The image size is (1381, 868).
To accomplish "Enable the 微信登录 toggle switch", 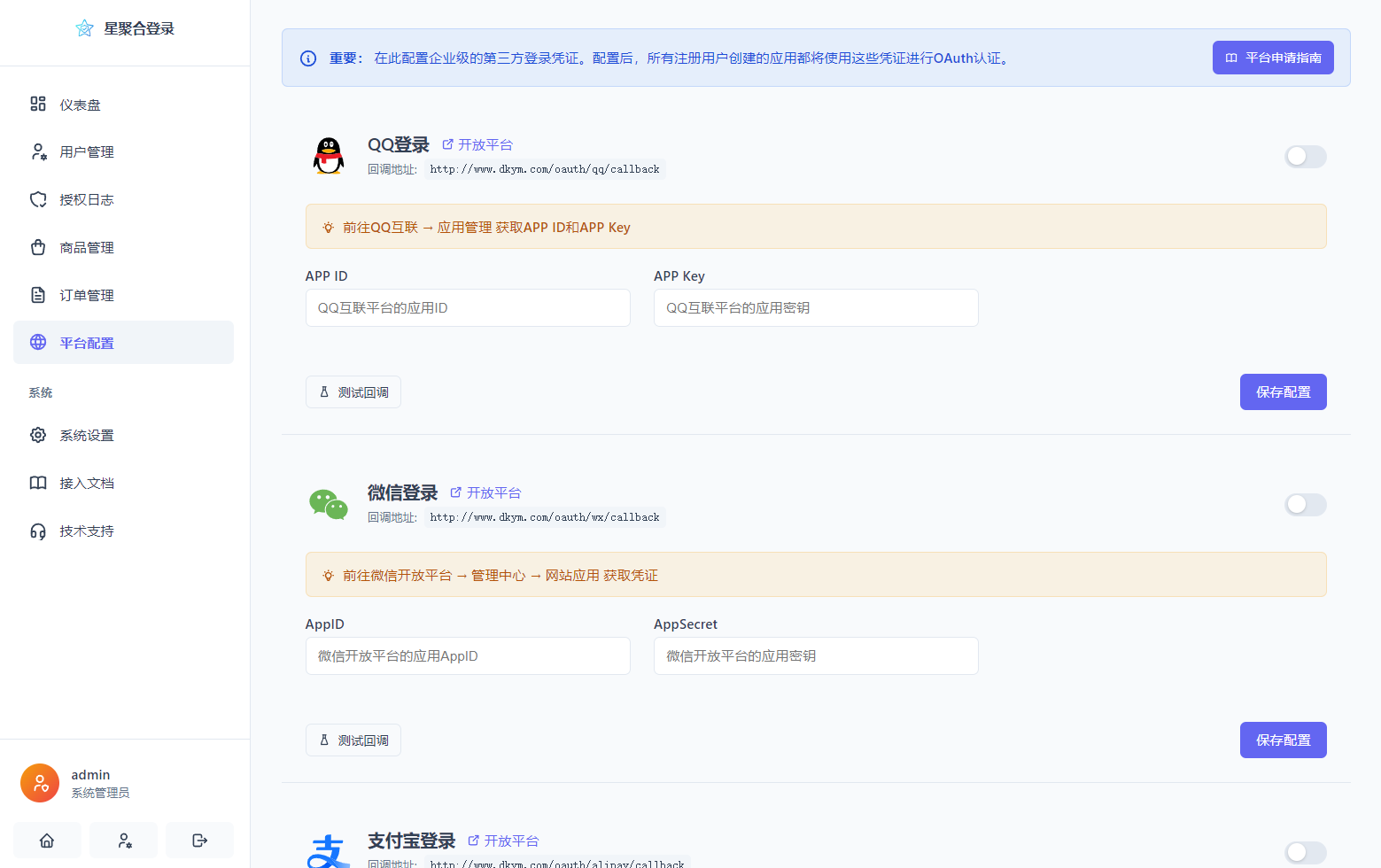I will click(x=1305, y=504).
